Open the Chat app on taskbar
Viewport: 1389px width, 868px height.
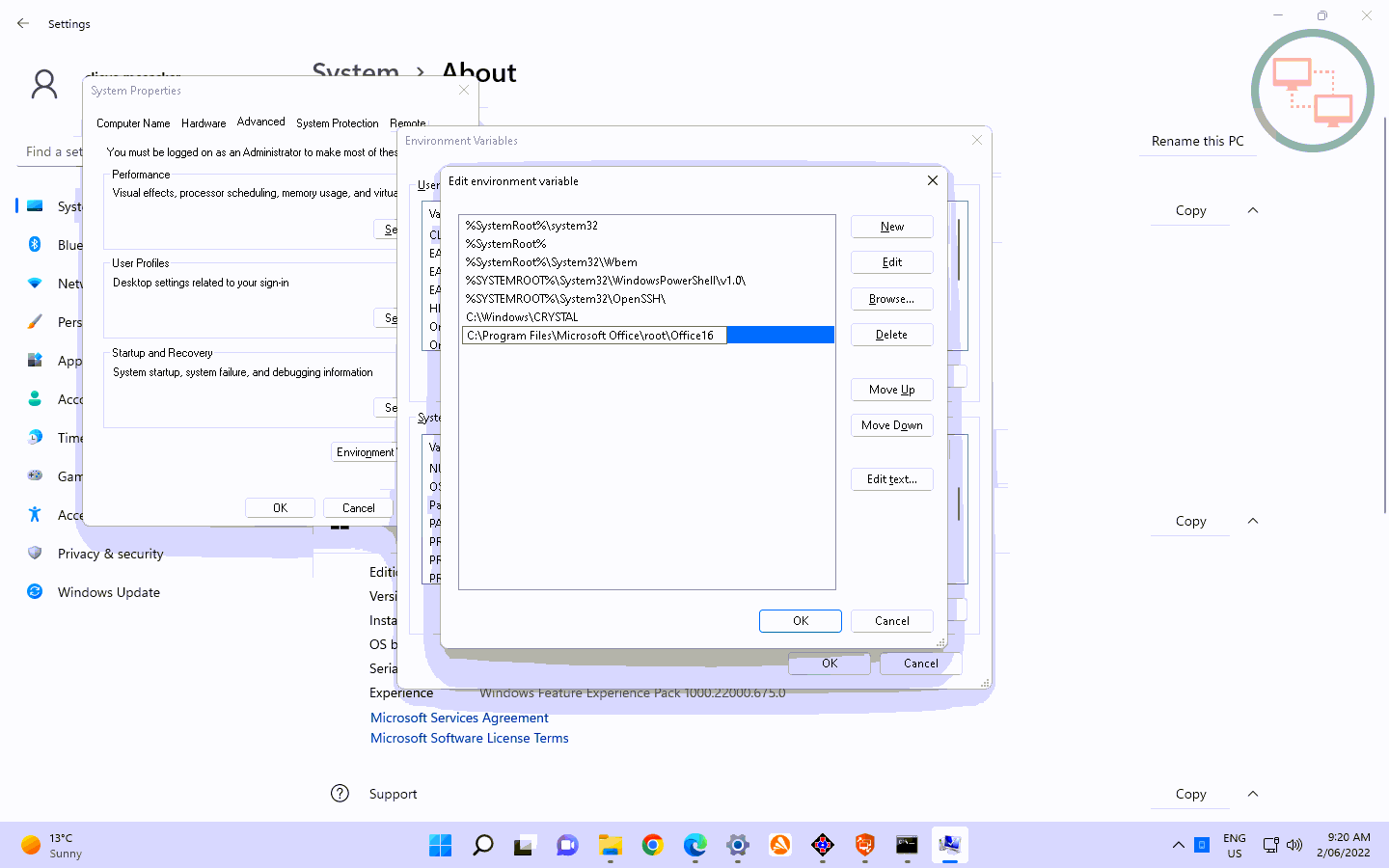tap(567, 846)
